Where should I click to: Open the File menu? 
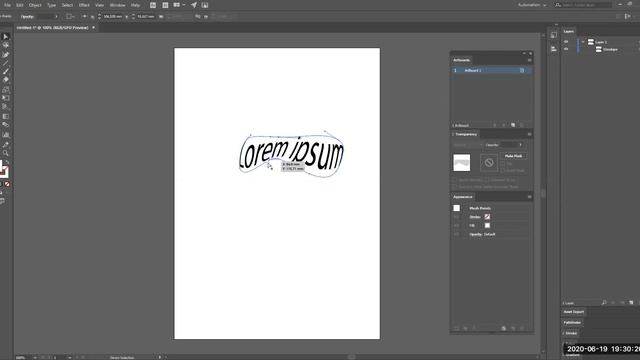(7, 5)
